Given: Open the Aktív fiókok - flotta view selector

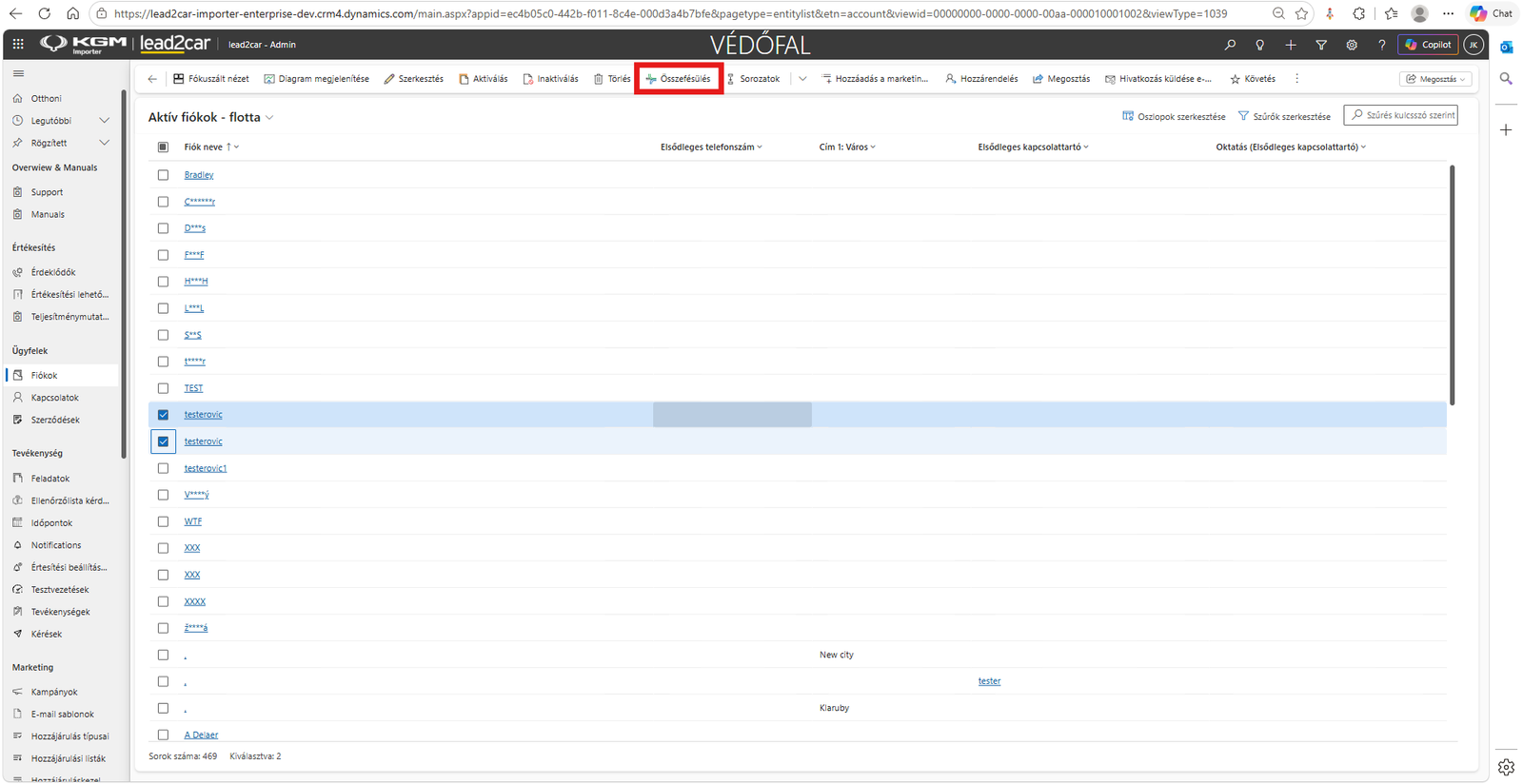Looking at the screenshot, I should click(x=211, y=117).
